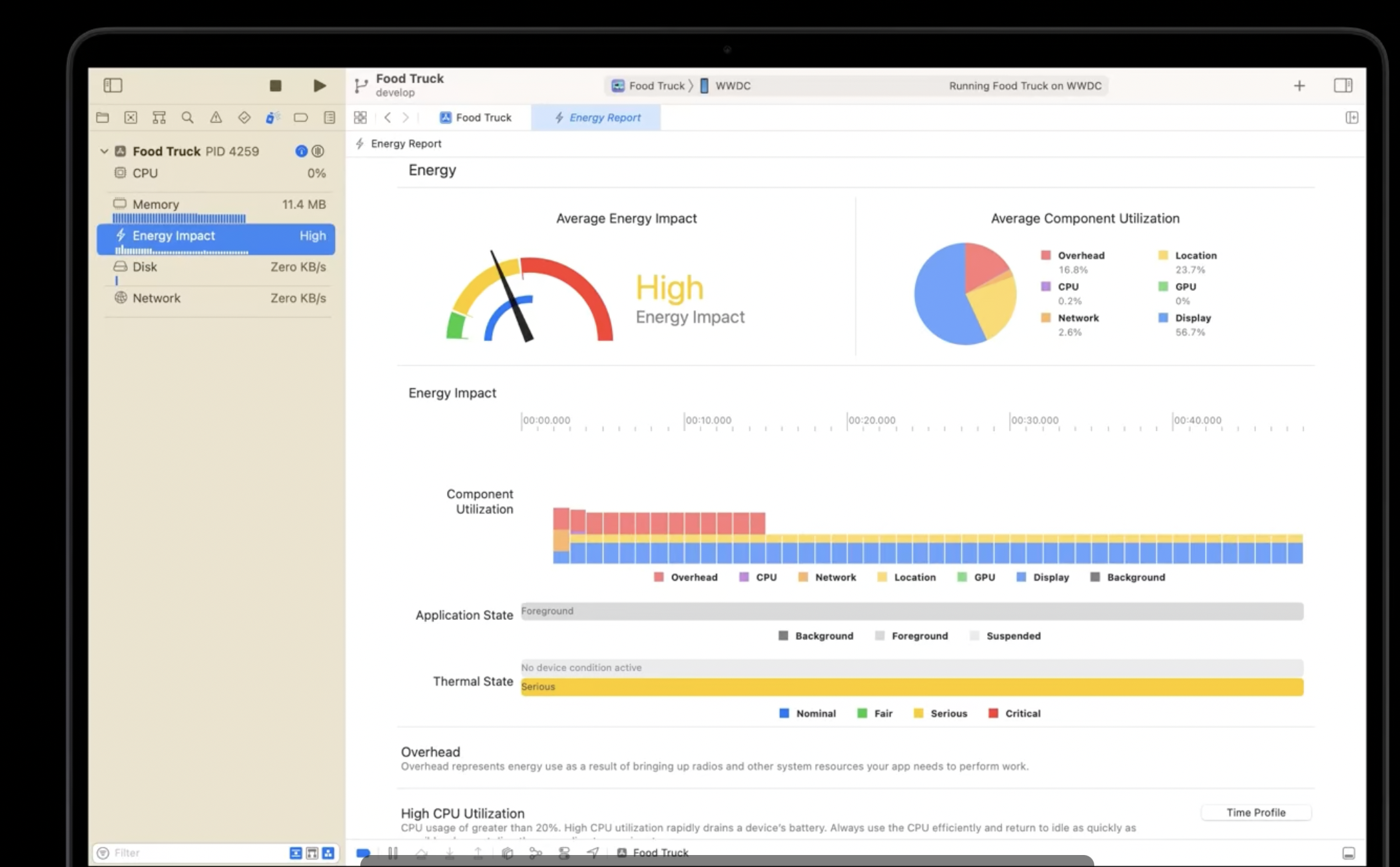
Task: Open the Find navigator magnifier icon
Action: click(187, 118)
